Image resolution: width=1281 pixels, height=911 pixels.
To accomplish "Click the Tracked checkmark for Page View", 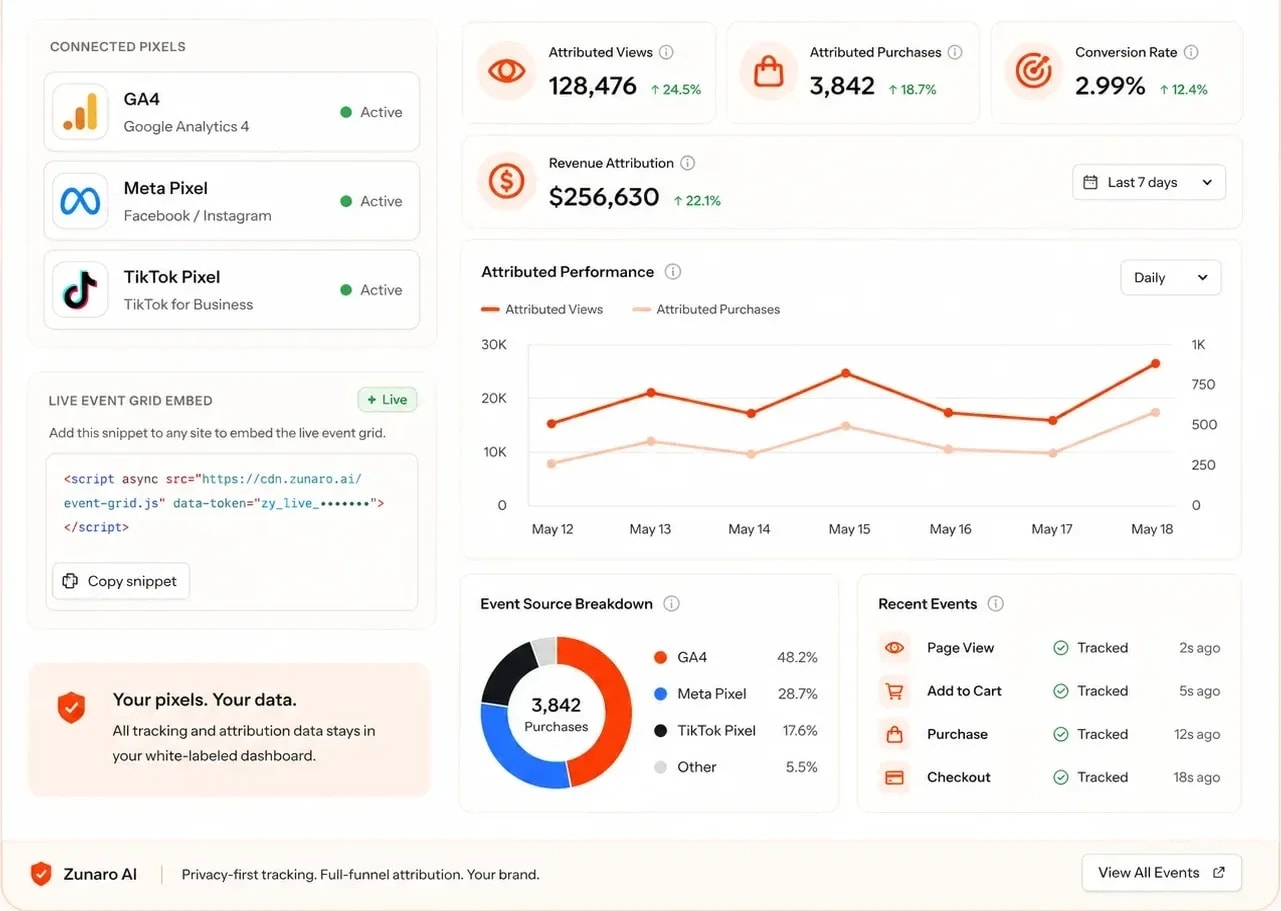I will tap(1061, 648).
